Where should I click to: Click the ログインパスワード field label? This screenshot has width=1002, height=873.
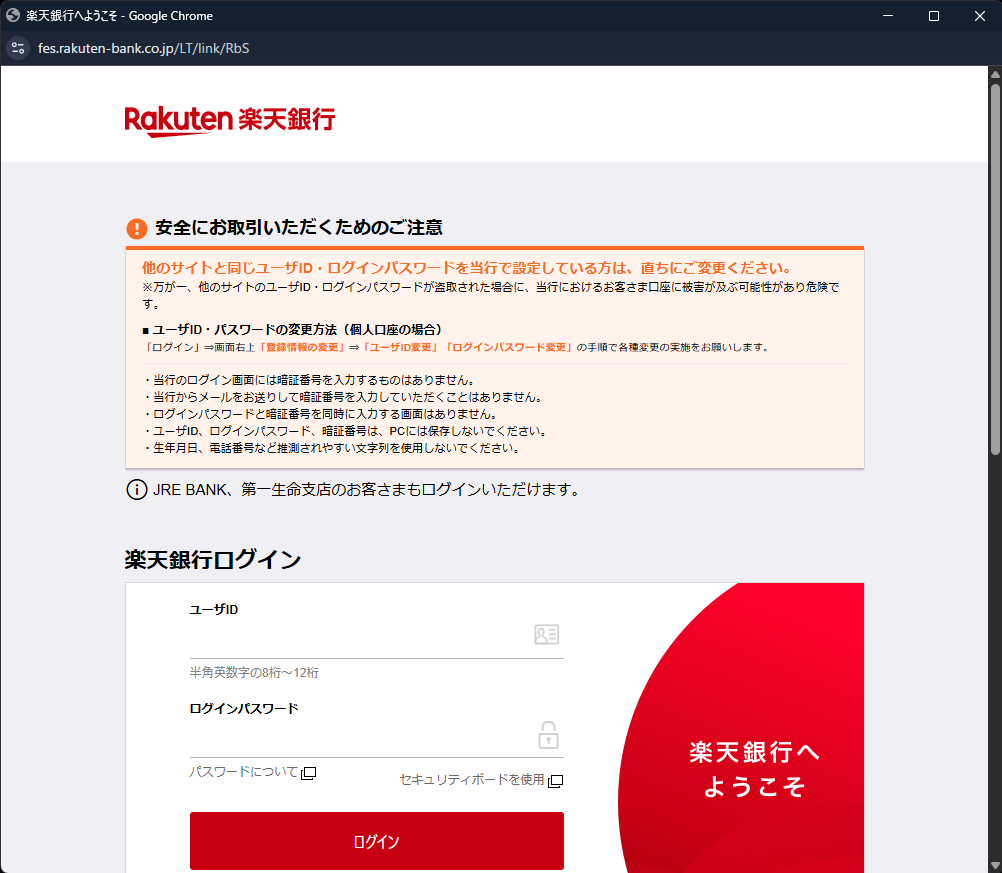[243, 709]
